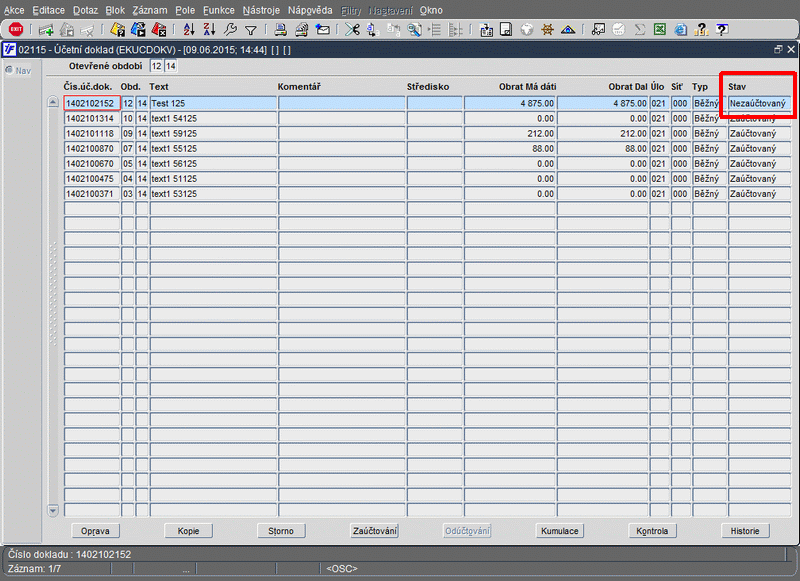This screenshot has height=581, width=800.
Task: Click the scroll up arrow of records list
Action: tap(53, 102)
